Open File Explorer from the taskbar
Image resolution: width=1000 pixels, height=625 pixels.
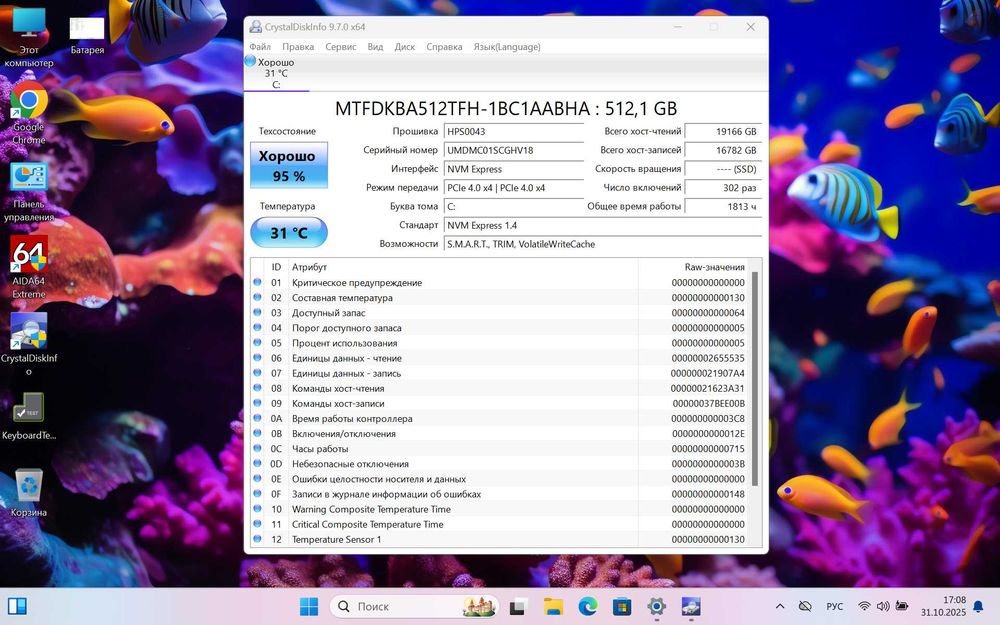click(553, 606)
